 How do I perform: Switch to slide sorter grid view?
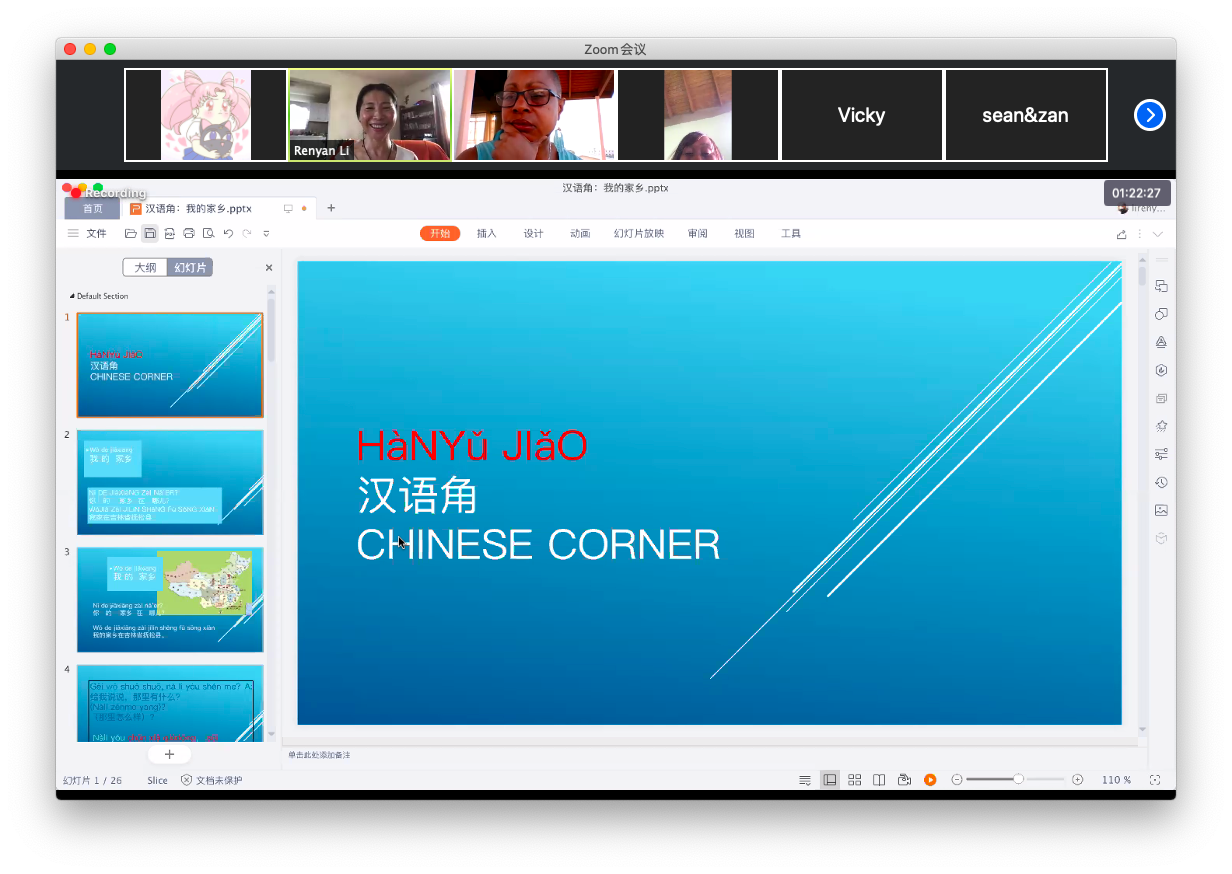[x=855, y=780]
